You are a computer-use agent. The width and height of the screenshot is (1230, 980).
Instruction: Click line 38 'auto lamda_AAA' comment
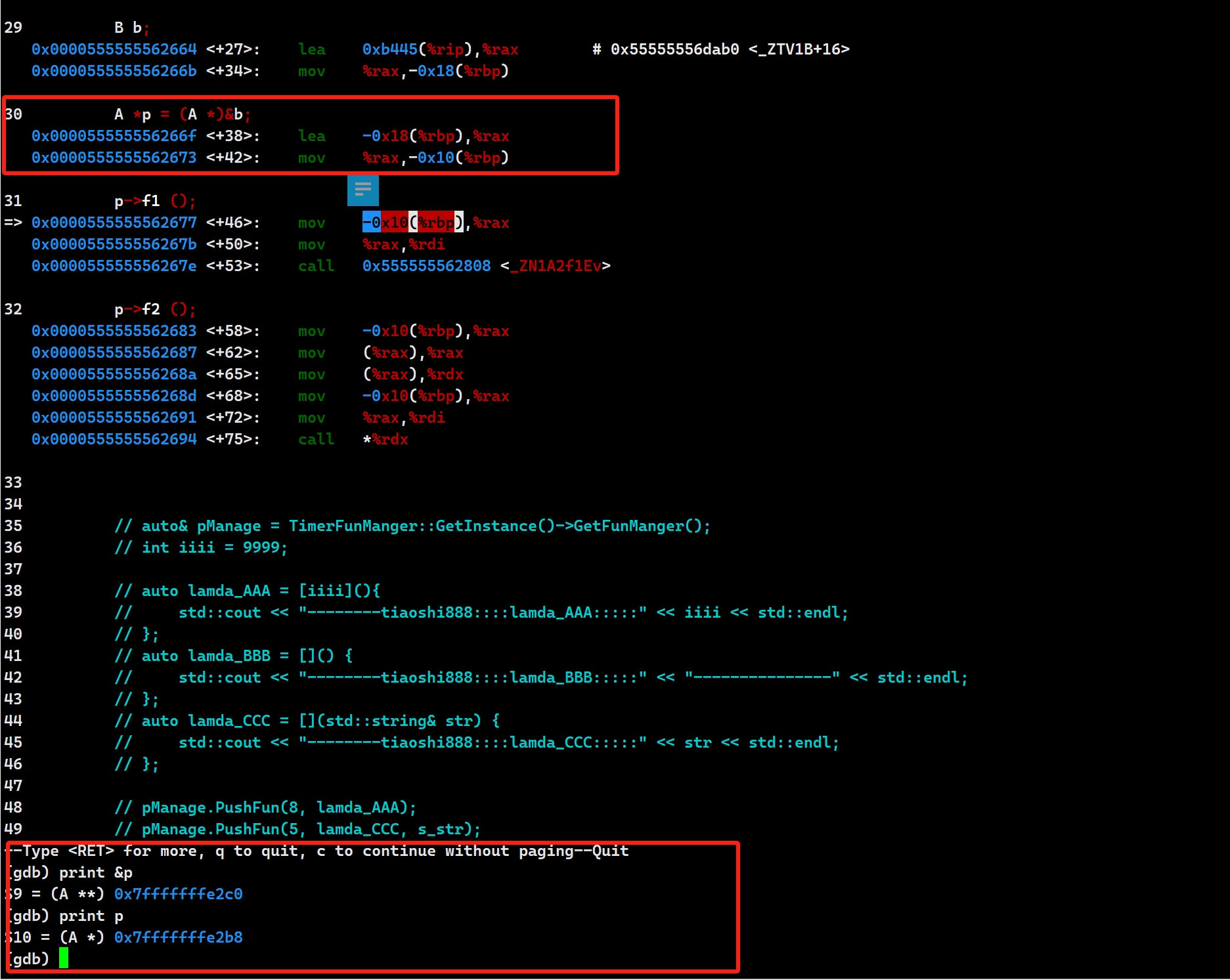pyautogui.click(x=248, y=591)
